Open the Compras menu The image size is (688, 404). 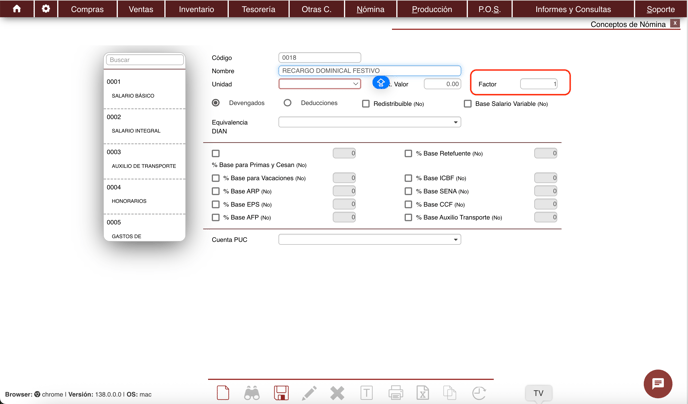click(x=87, y=9)
